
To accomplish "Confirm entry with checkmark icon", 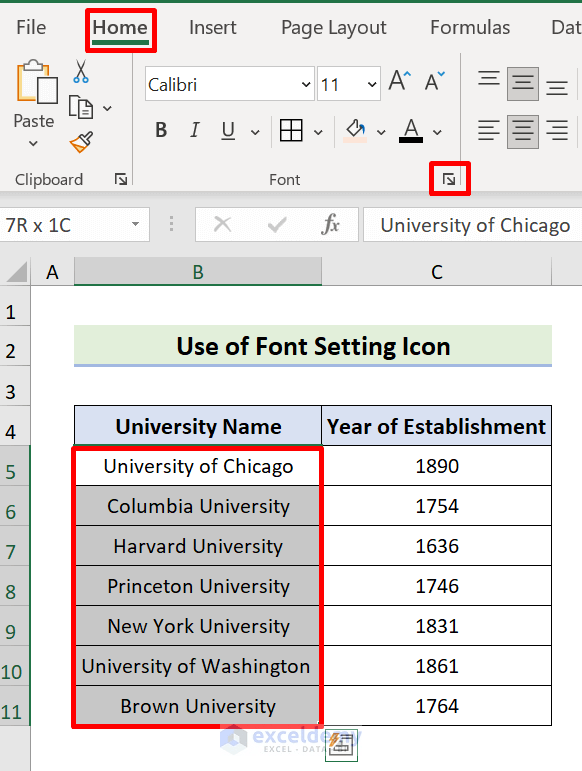I will pos(277,225).
